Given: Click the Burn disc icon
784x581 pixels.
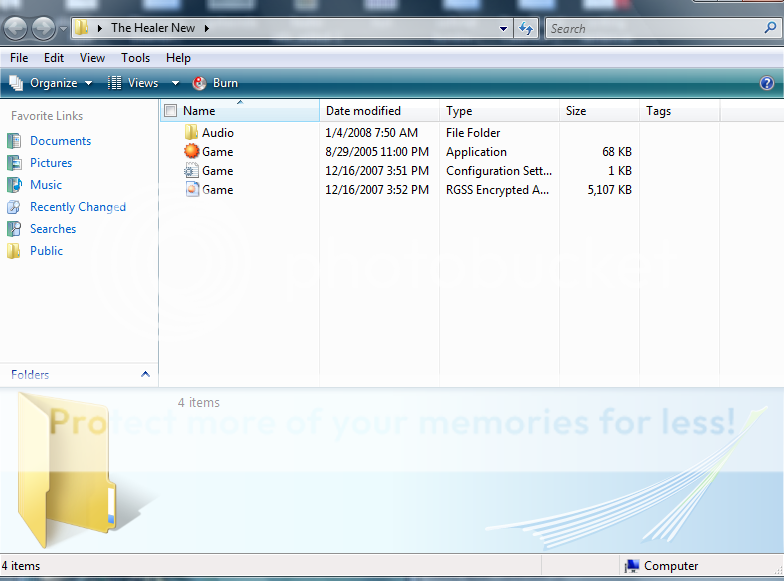Looking at the screenshot, I should click(200, 83).
